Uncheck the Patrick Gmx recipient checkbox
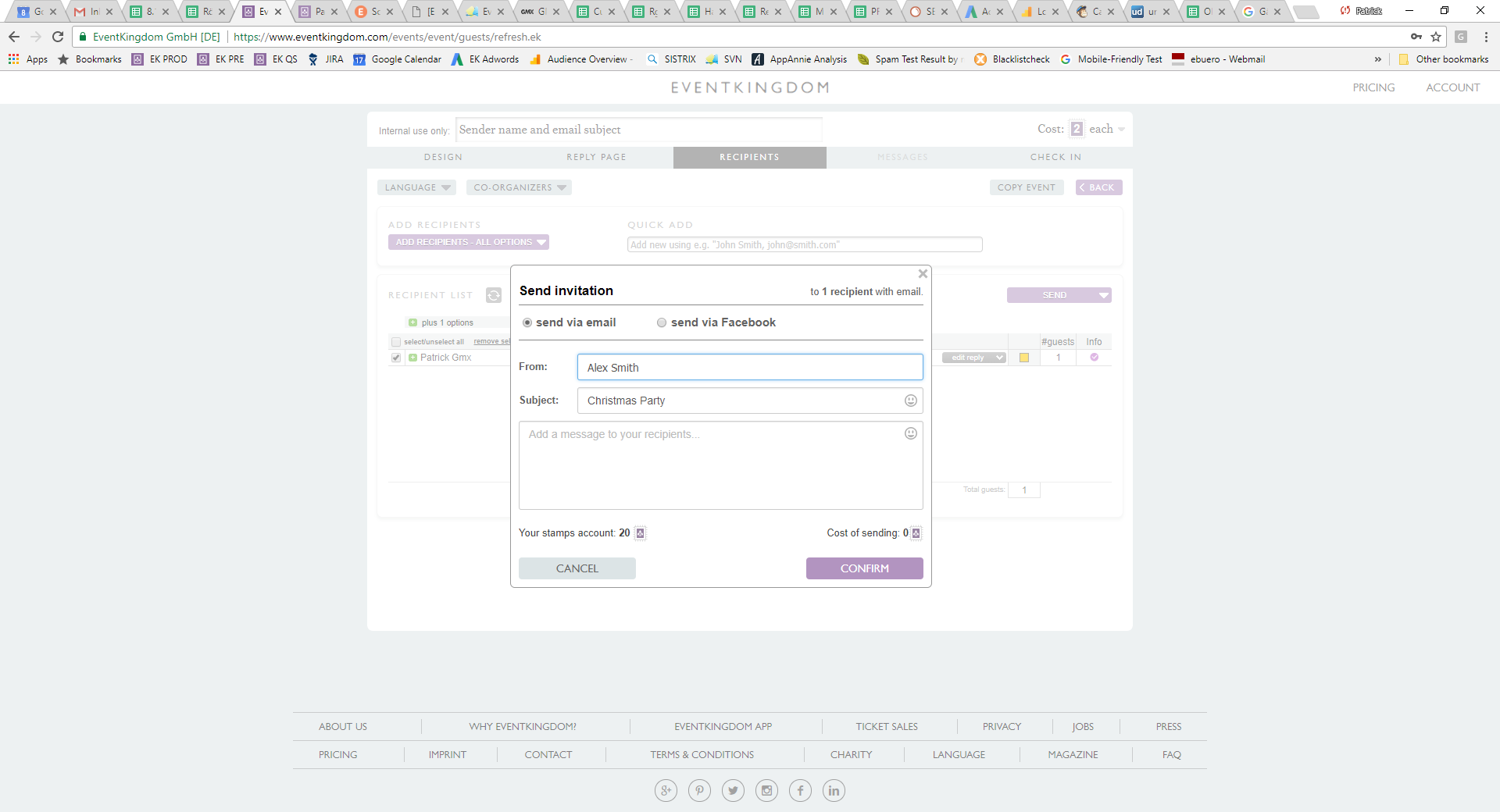This screenshot has width=1500, height=812. [396, 358]
